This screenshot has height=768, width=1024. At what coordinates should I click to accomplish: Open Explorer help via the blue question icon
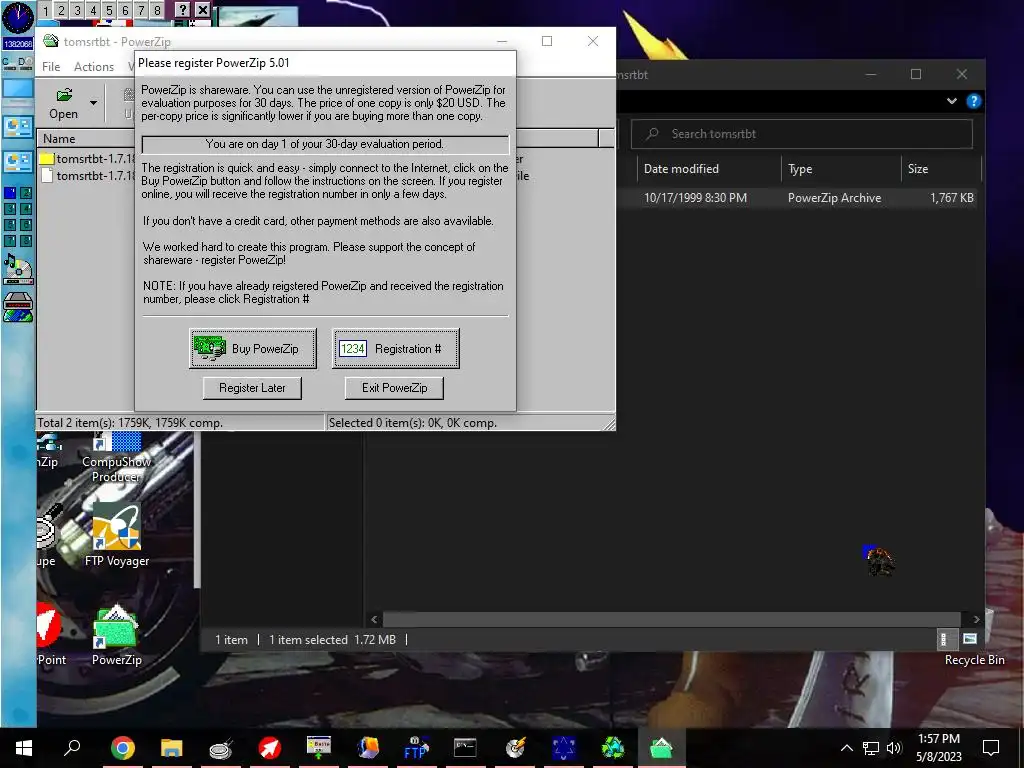click(974, 101)
